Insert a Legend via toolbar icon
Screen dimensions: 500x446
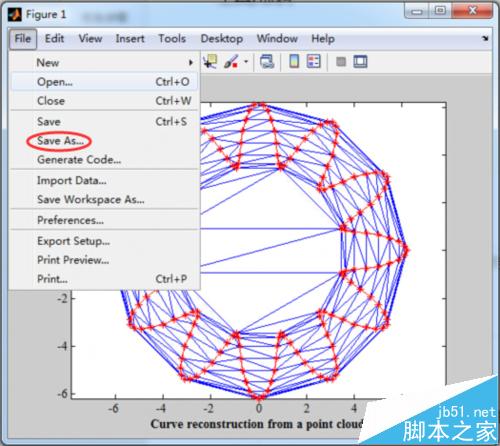(x=314, y=62)
